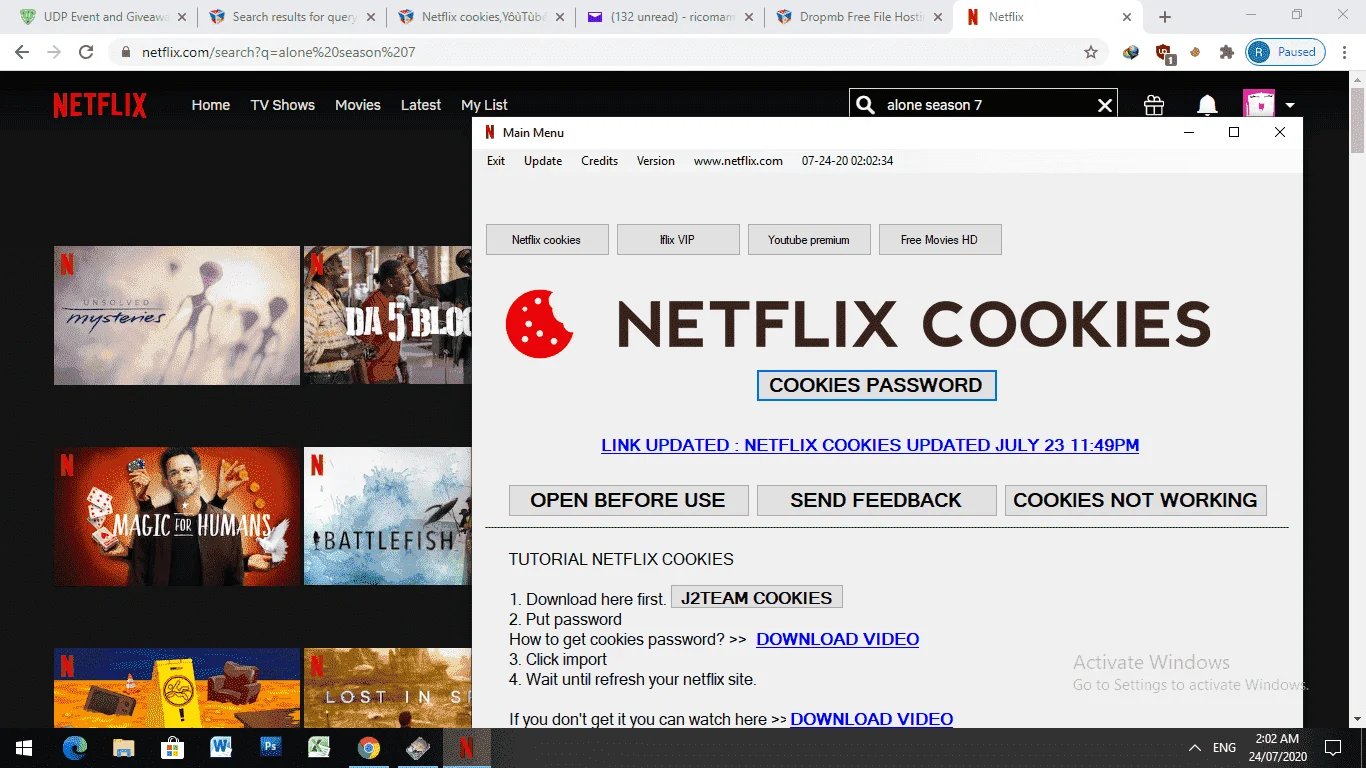Go back in Chrome
Image resolution: width=1366 pixels, height=768 pixels.
pos(22,52)
